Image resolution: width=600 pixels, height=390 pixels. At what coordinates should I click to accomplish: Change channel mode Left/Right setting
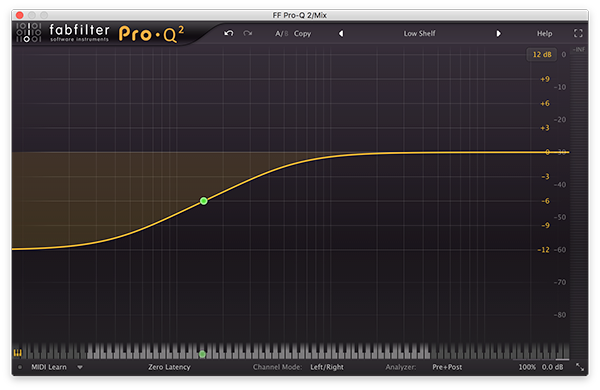point(327,367)
